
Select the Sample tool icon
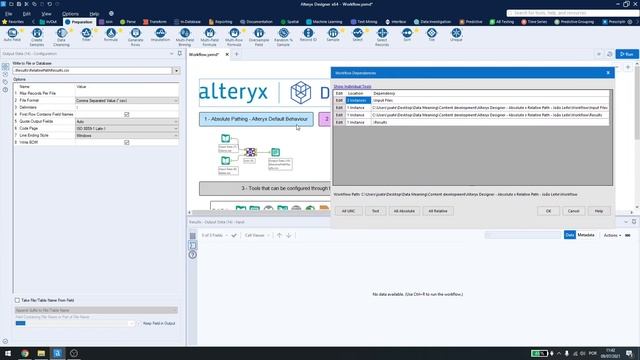click(x=333, y=33)
